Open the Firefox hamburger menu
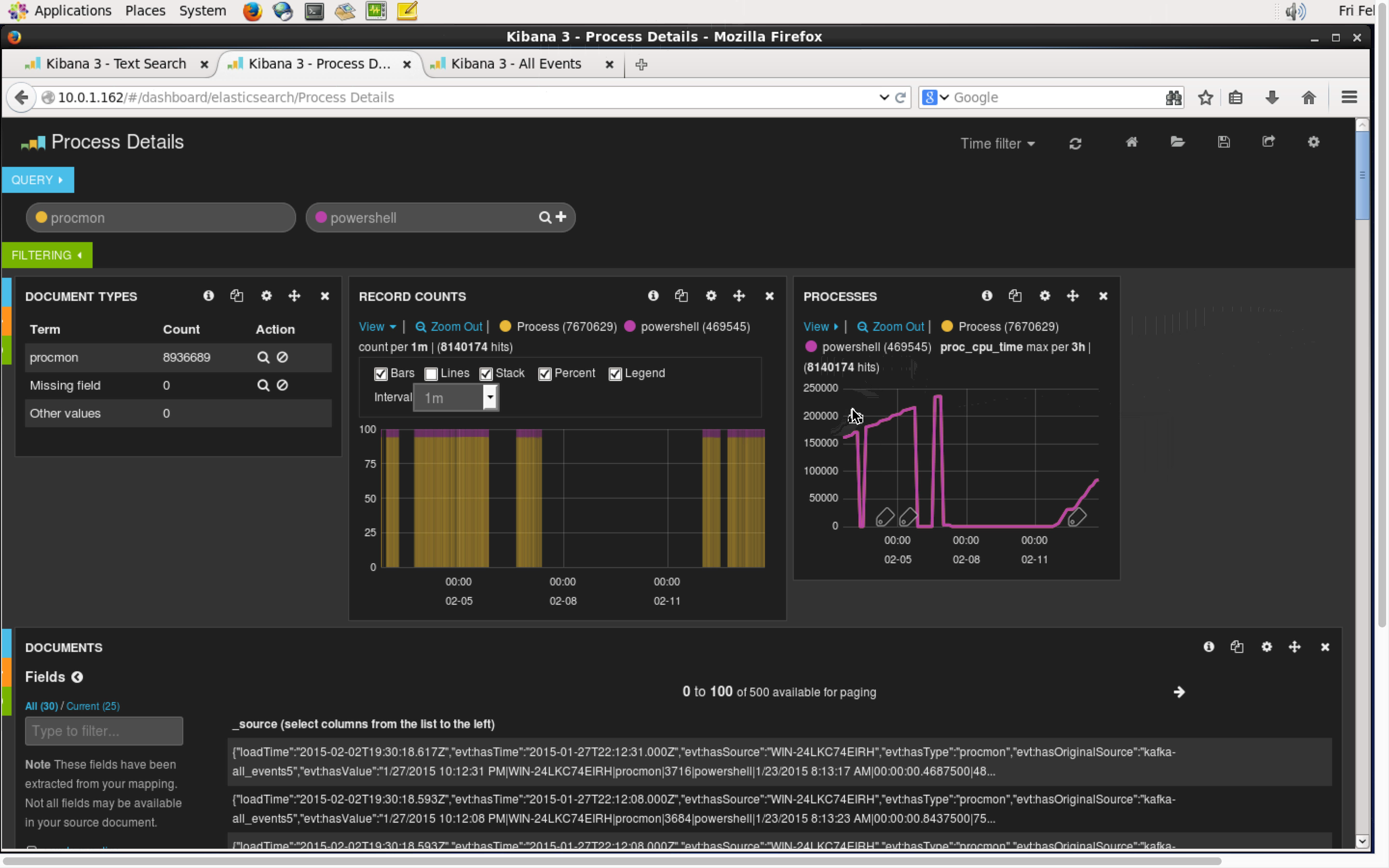This screenshot has width=1389, height=868. coord(1349,97)
